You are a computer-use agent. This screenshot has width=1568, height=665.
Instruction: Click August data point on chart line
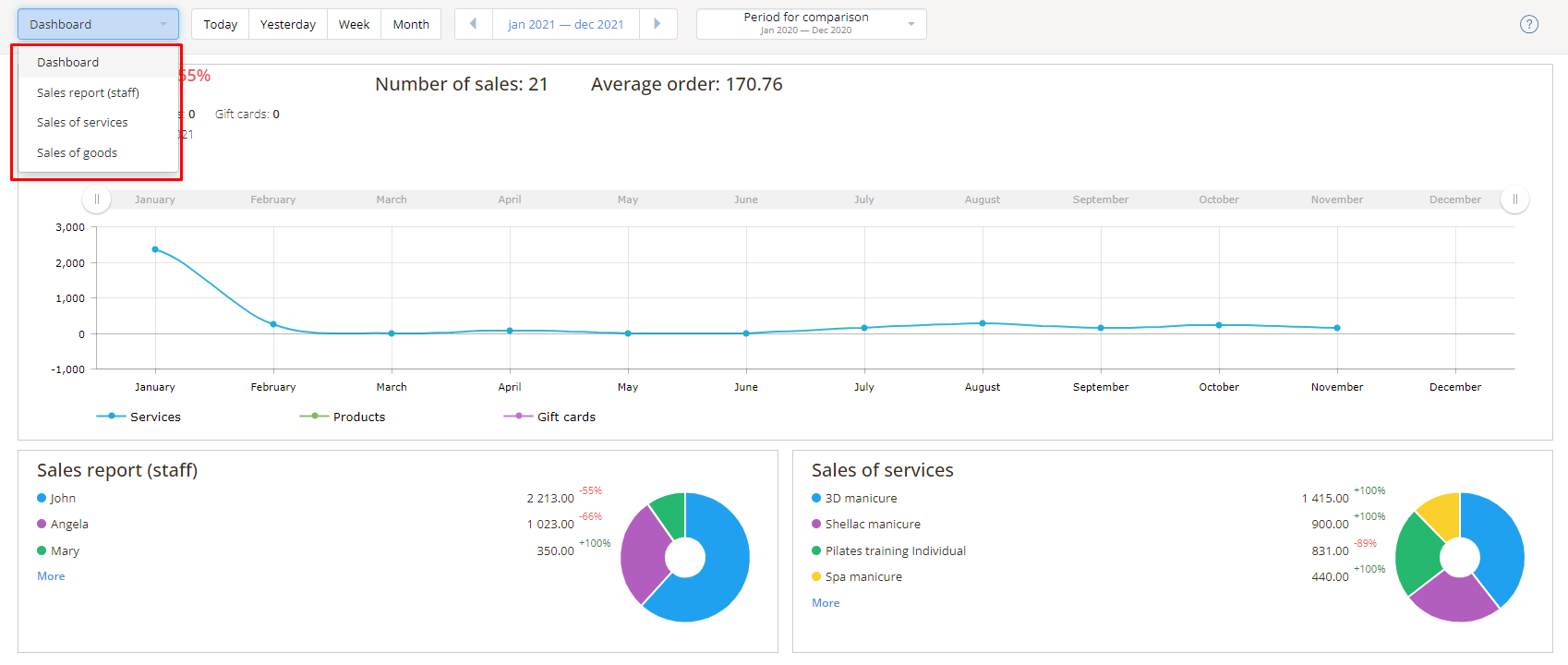point(983,323)
